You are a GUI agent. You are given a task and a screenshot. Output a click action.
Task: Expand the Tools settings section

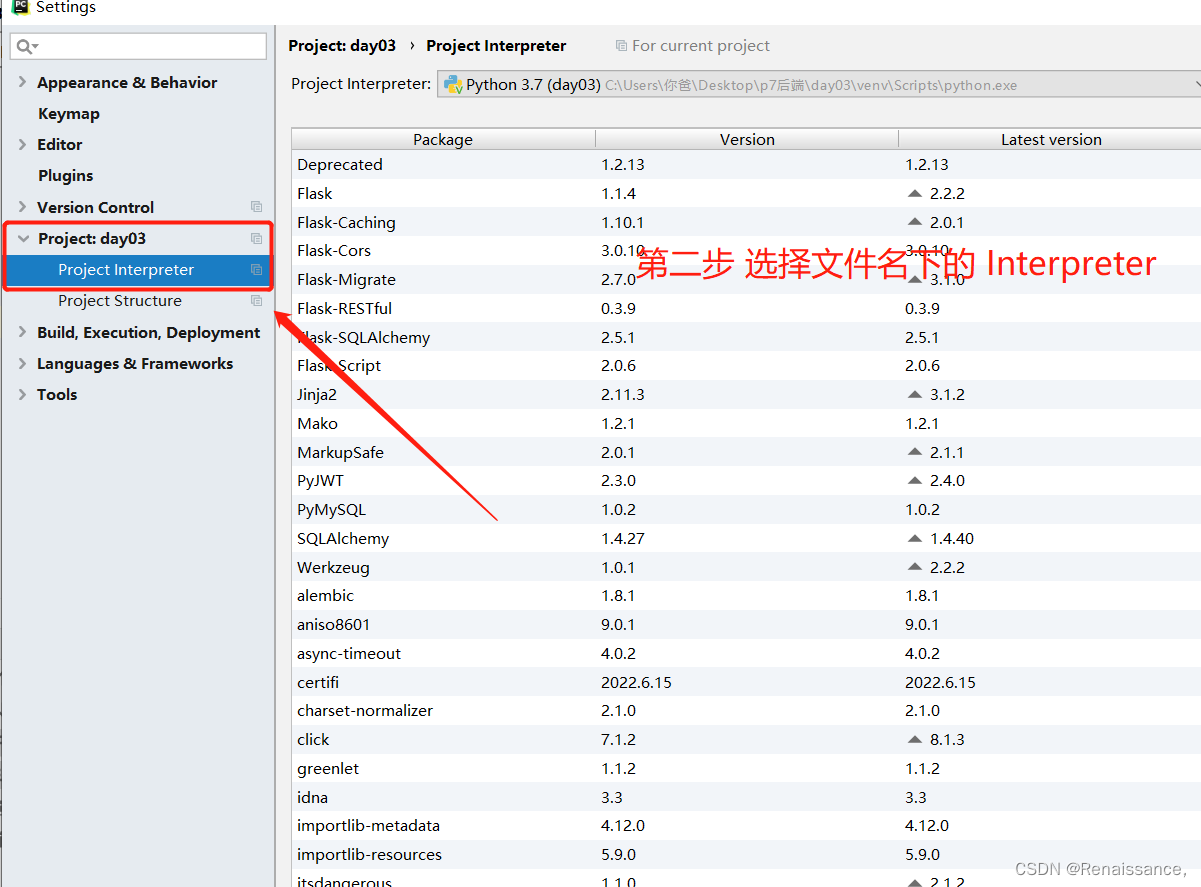tap(22, 394)
